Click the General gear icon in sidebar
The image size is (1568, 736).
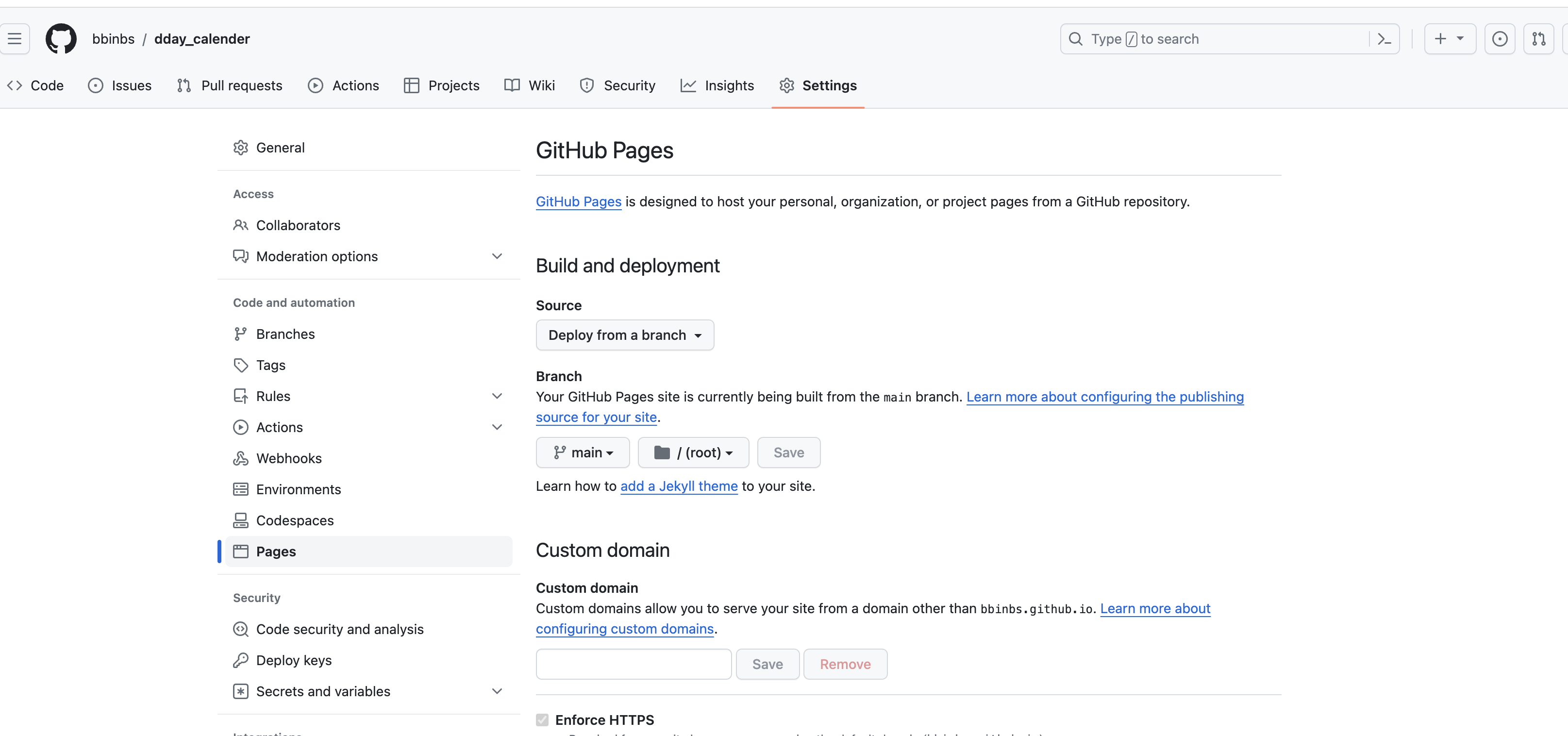click(240, 148)
